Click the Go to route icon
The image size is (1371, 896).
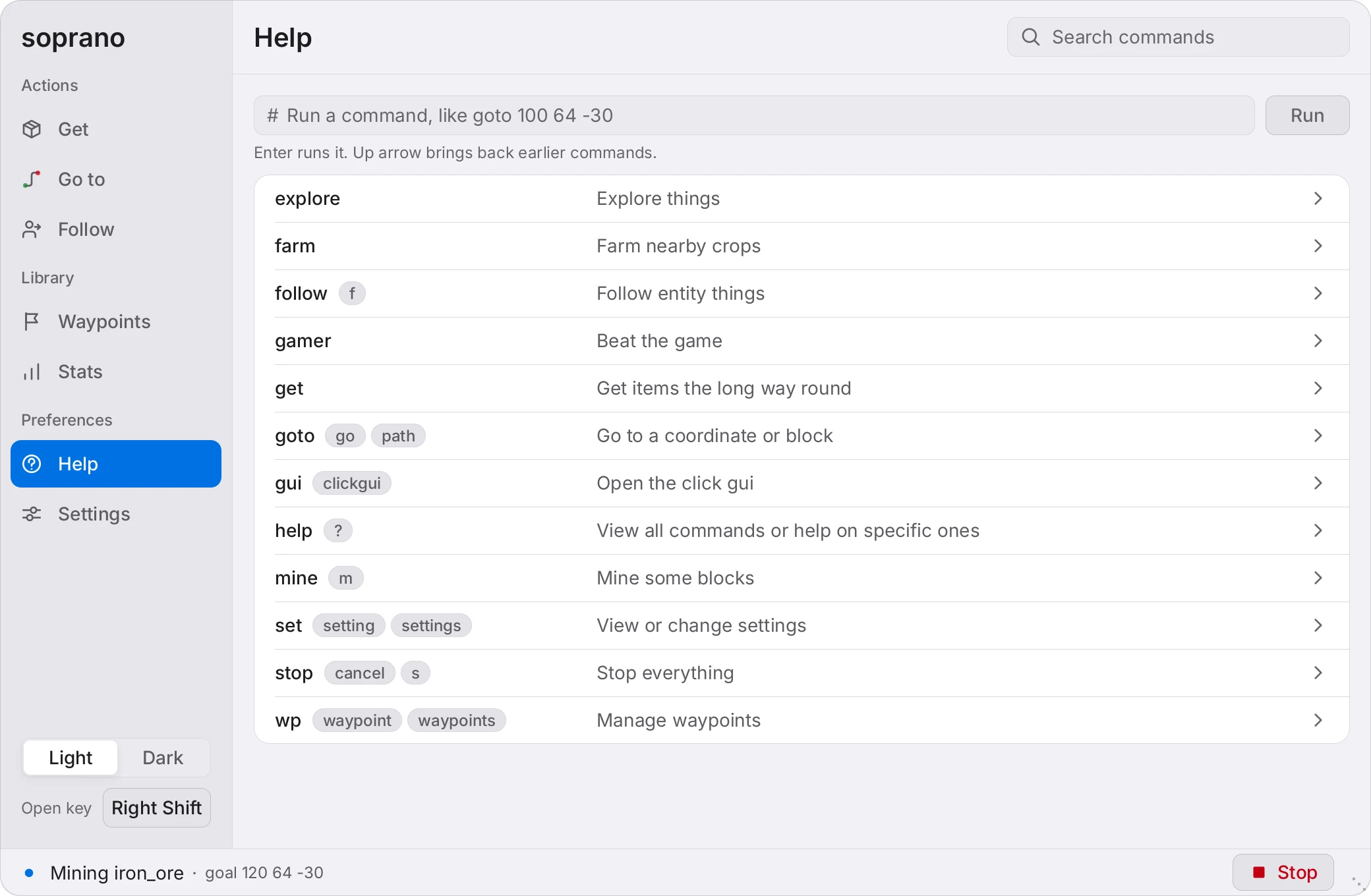32,179
